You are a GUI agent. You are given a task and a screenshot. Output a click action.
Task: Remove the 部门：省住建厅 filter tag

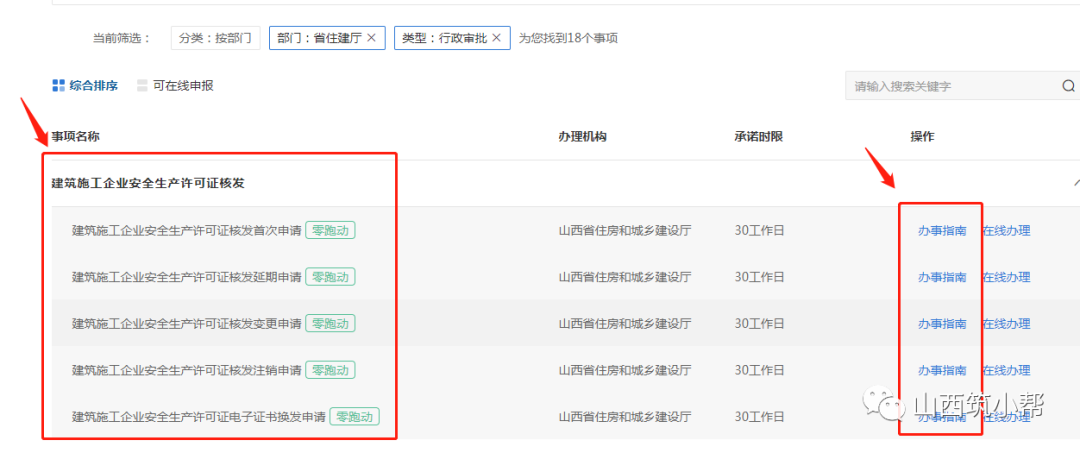pos(371,38)
